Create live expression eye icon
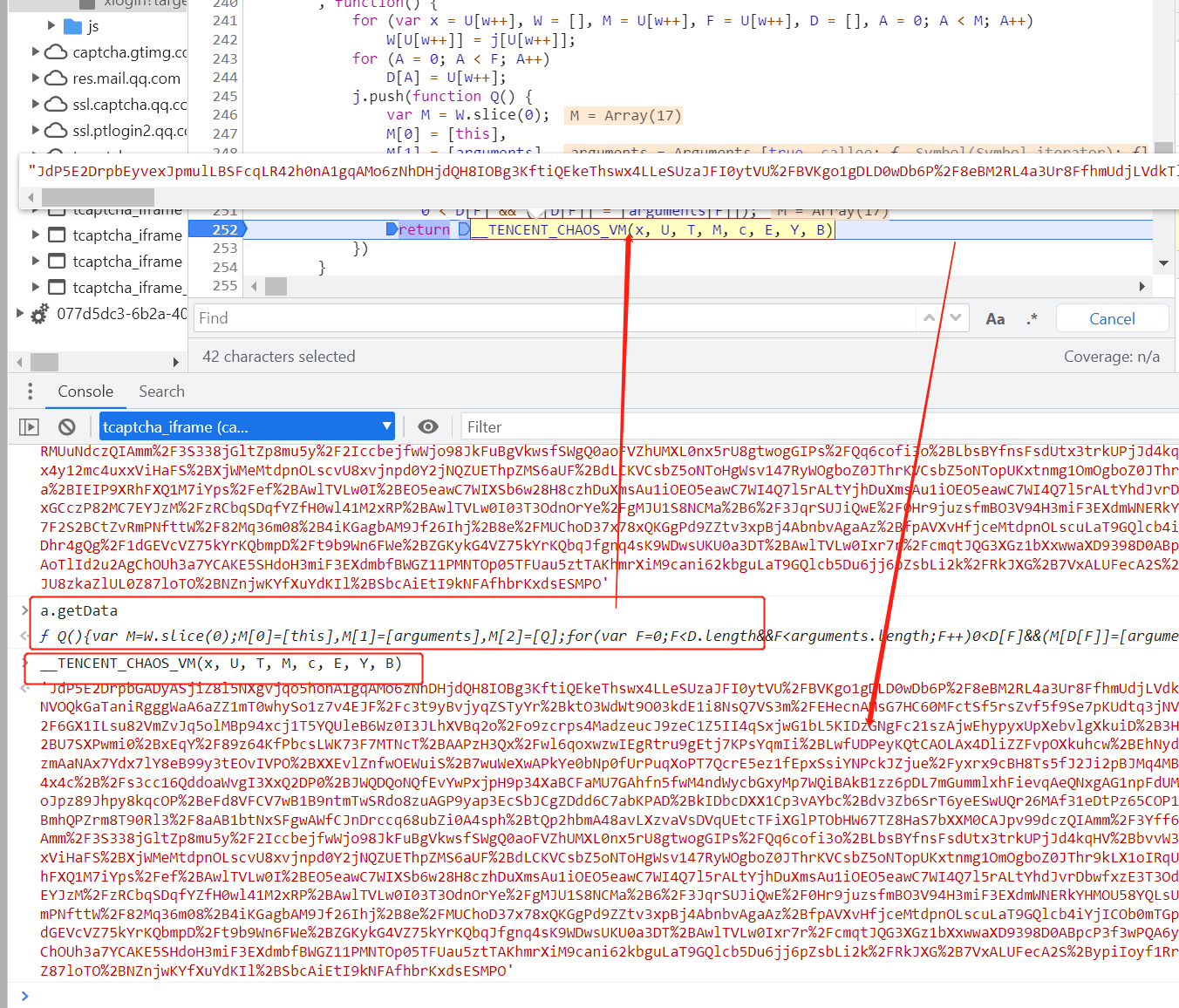 [x=428, y=426]
